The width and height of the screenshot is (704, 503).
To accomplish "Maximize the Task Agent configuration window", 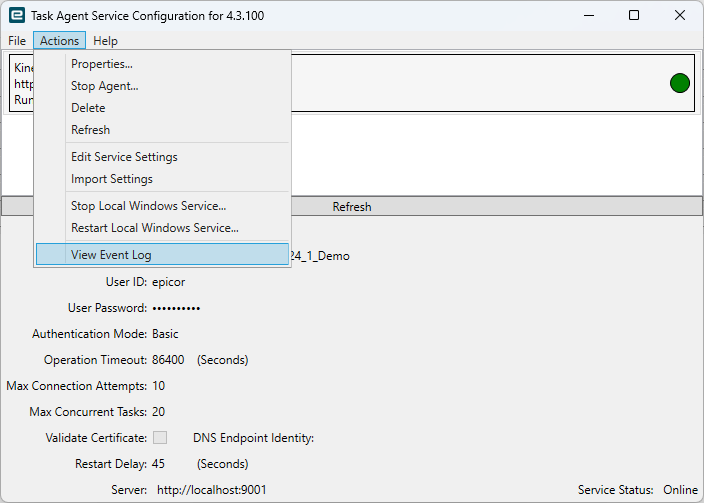I will coord(634,16).
